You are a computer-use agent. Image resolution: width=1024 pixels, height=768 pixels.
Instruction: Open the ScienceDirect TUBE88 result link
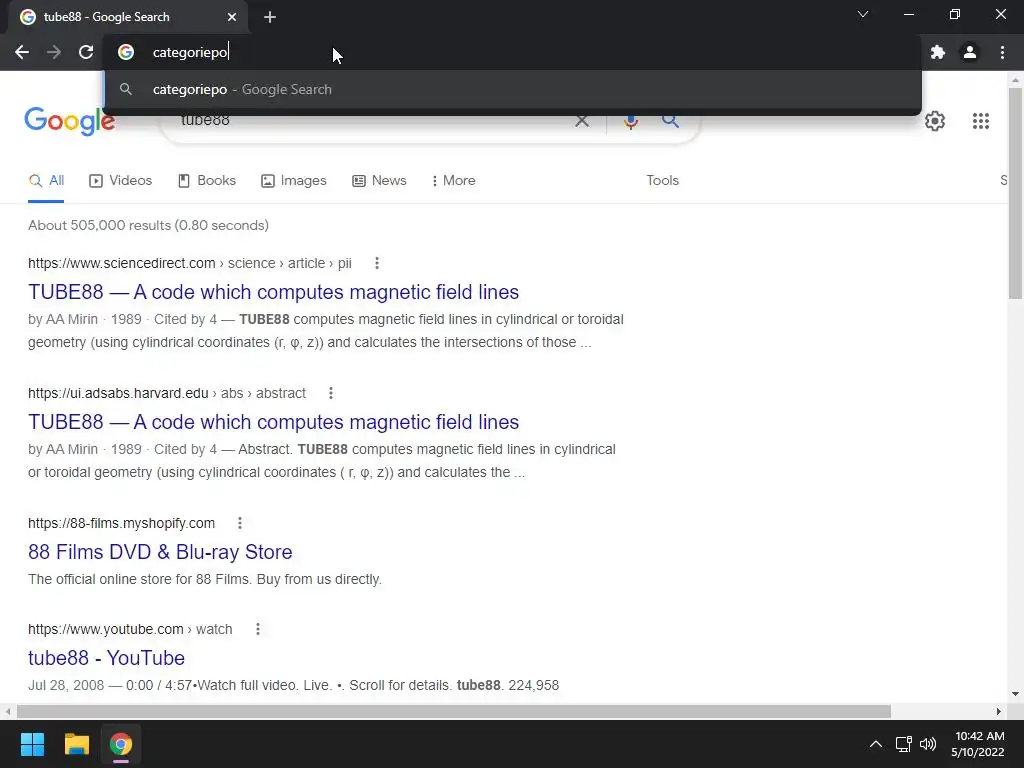pos(274,292)
